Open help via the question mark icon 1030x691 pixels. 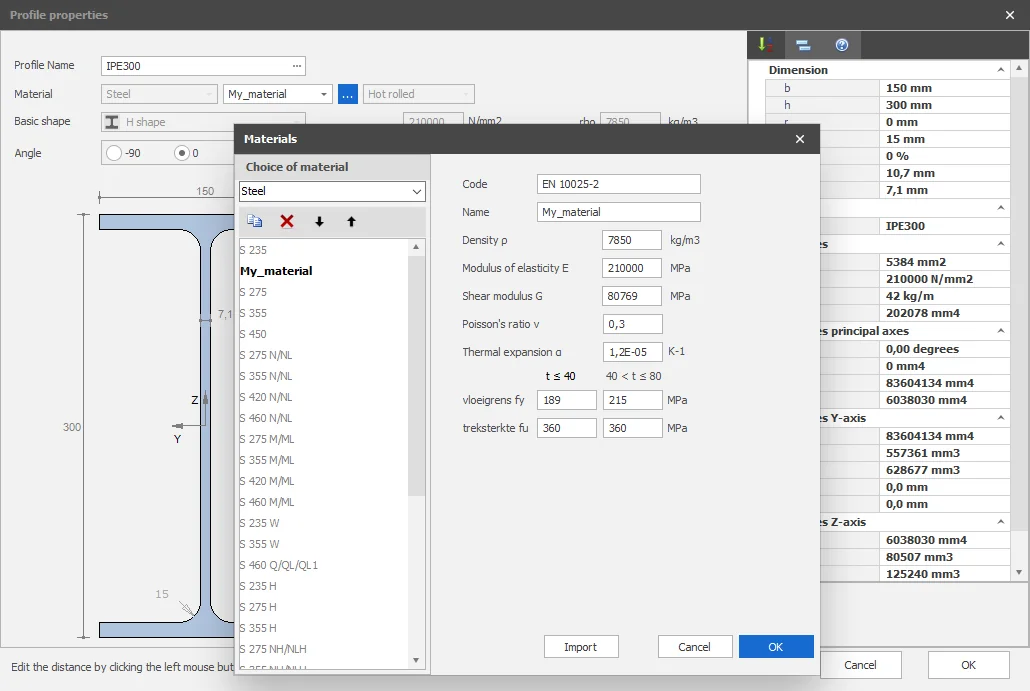[x=841, y=45]
